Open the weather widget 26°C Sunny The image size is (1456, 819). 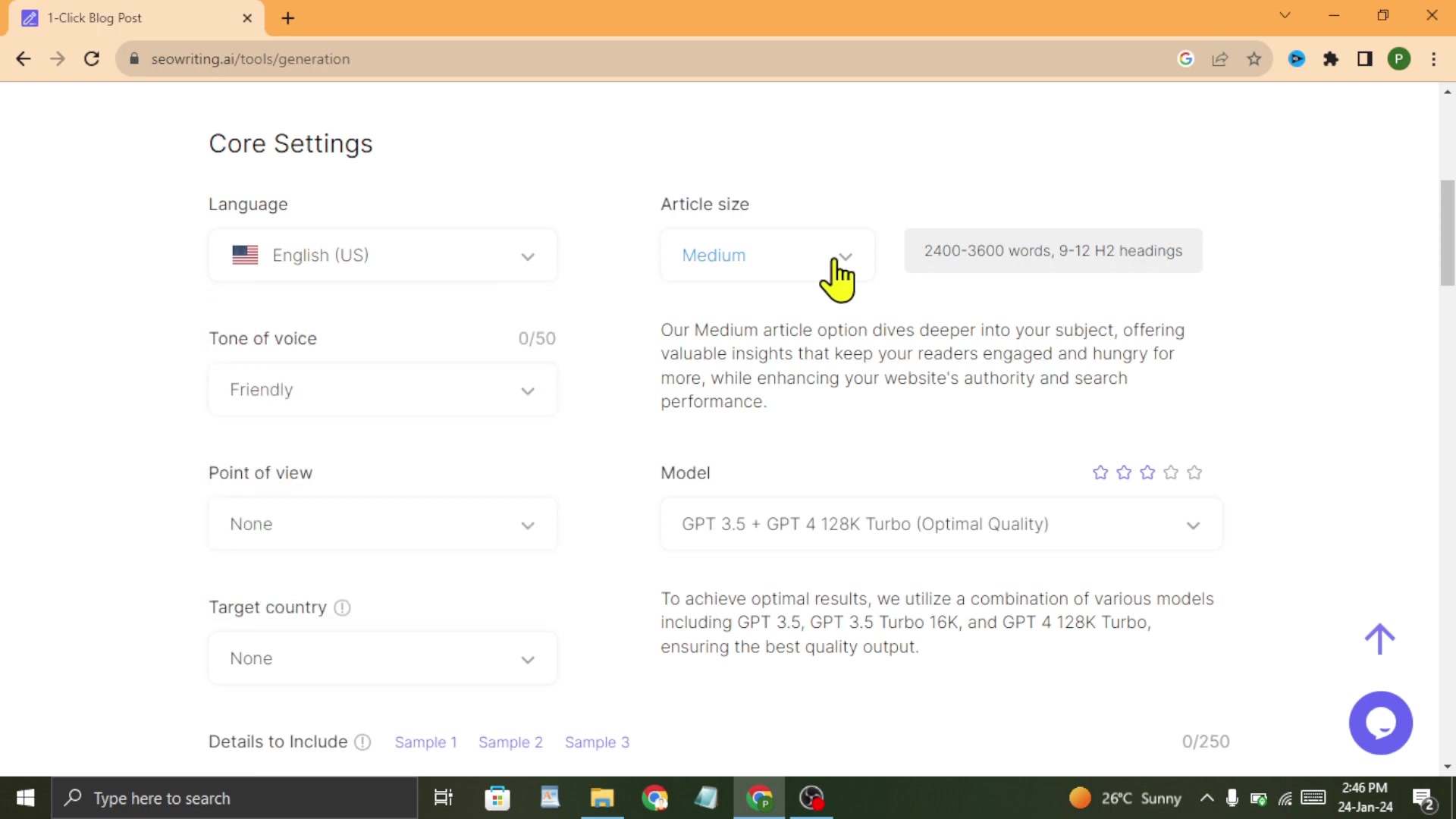(1125, 798)
